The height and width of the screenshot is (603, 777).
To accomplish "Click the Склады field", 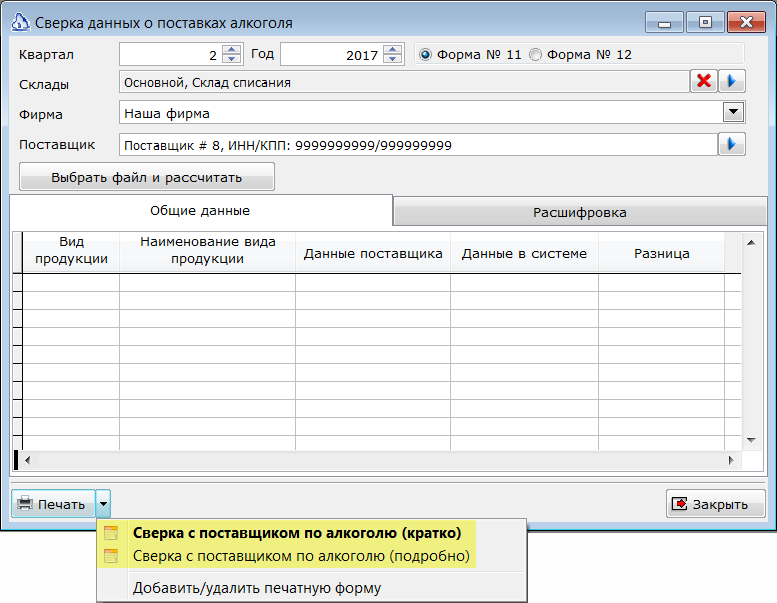I will click(x=404, y=82).
